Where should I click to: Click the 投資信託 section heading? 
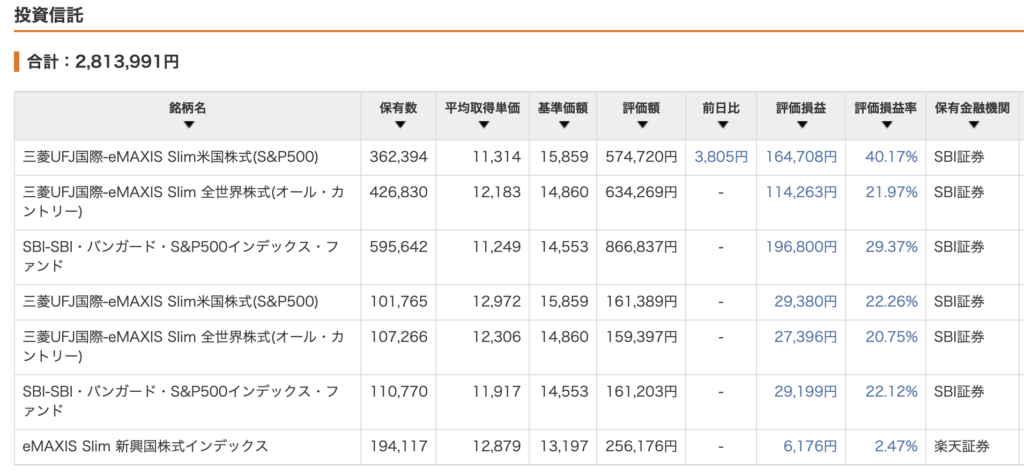click(x=49, y=14)
